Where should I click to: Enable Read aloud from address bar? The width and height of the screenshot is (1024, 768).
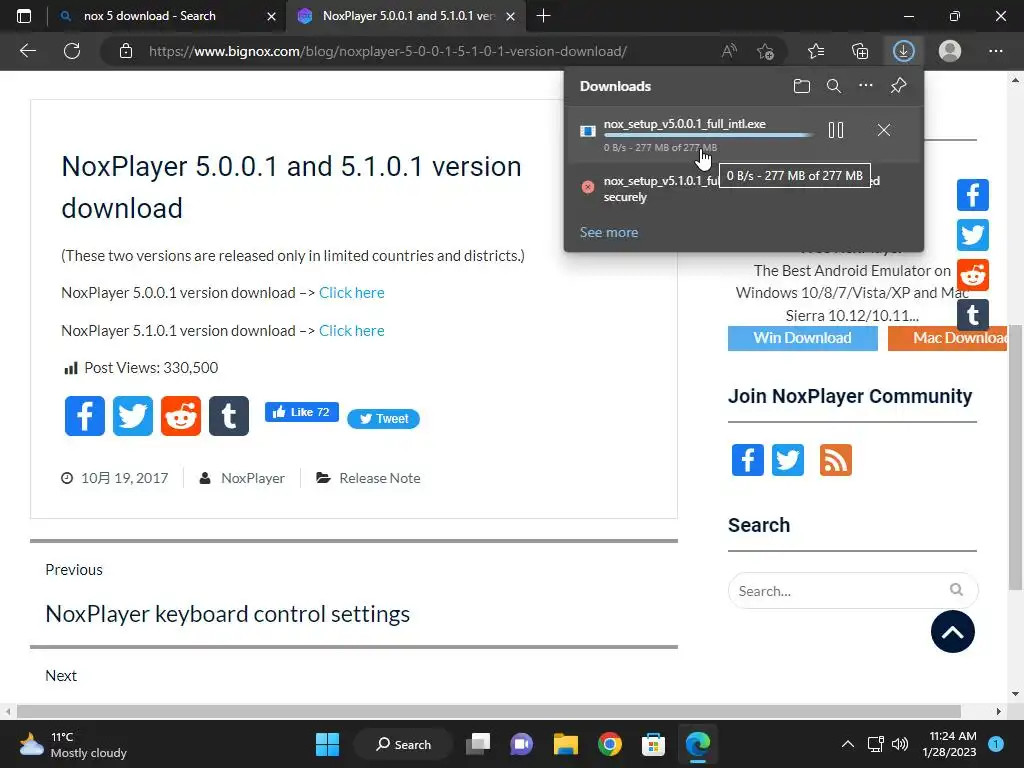(729, 51)
